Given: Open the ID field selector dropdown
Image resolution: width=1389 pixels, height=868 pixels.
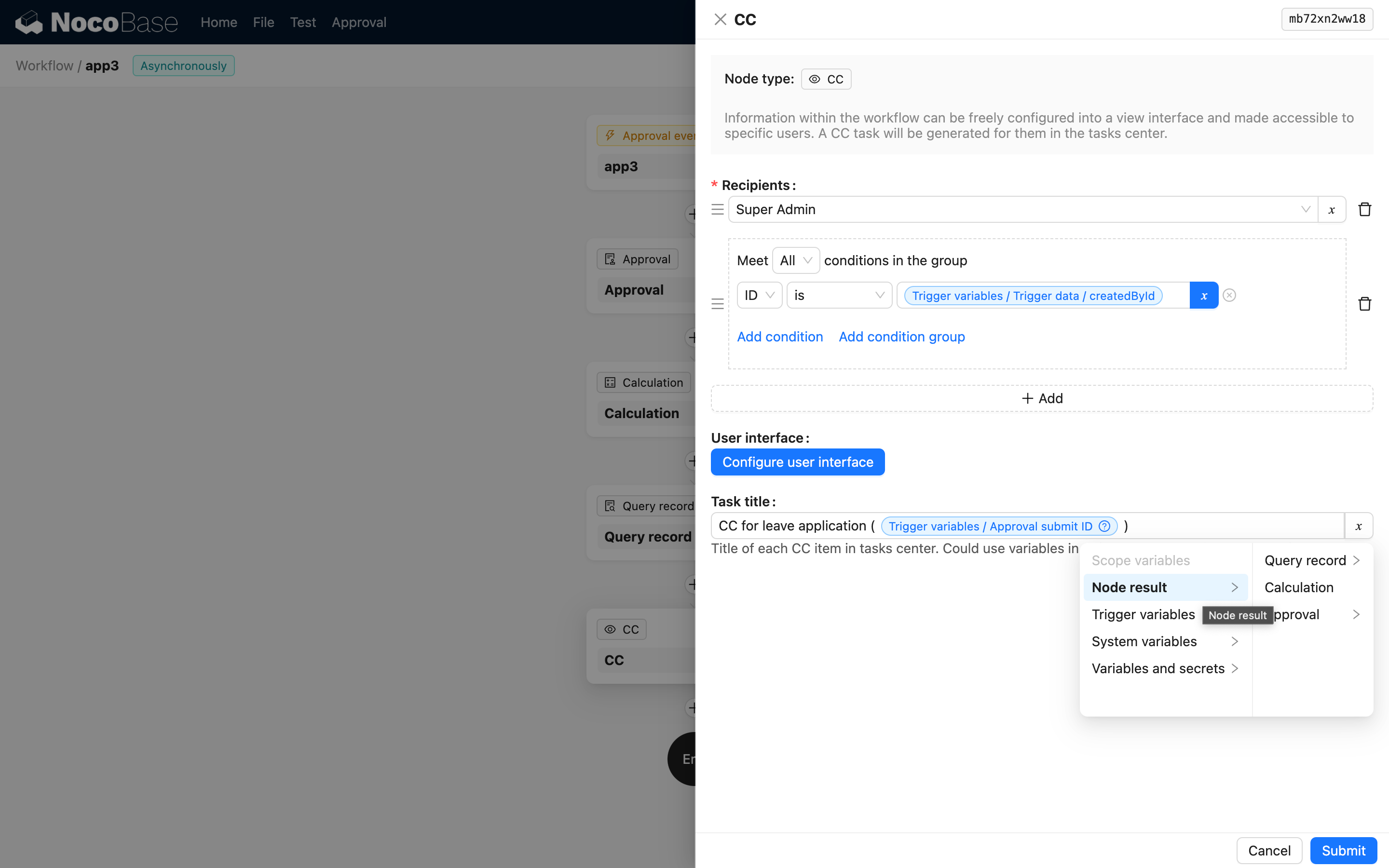Looking at the screenshot, I should [x=759, y=296].
